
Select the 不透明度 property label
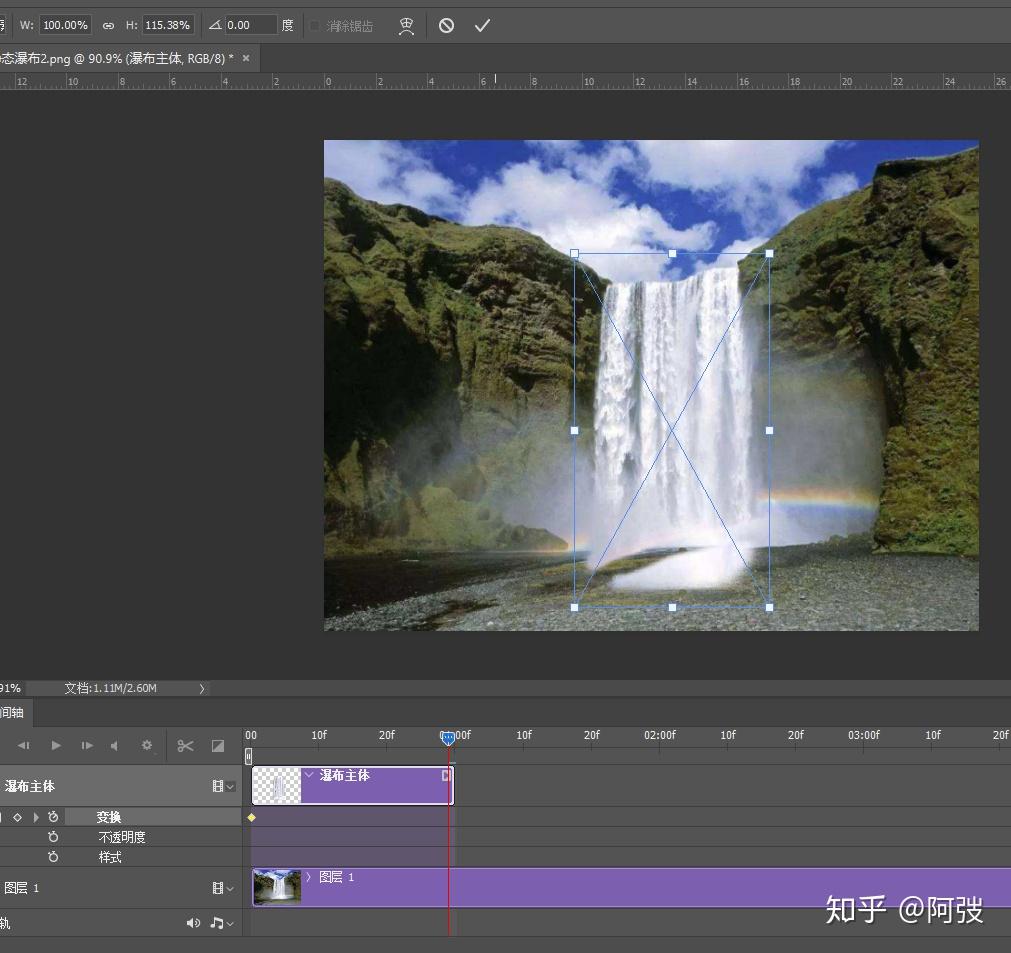click(x=122, y=837)
